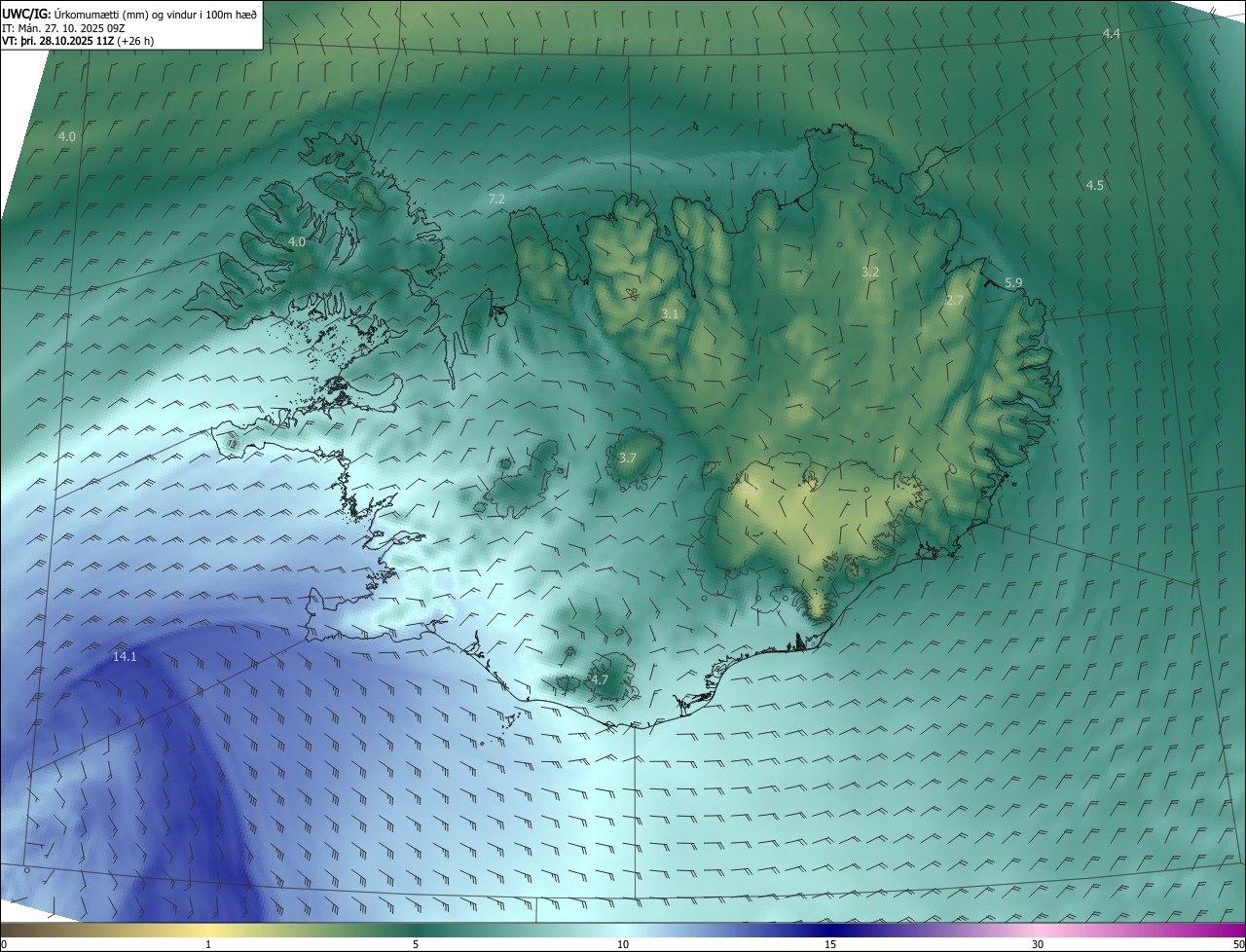Click the title 'UWC/IG: Úrkomumætti (mm) og vindur'
Image resolution: width=1246 pixels, height=952 pixels.
click(129, 15)
